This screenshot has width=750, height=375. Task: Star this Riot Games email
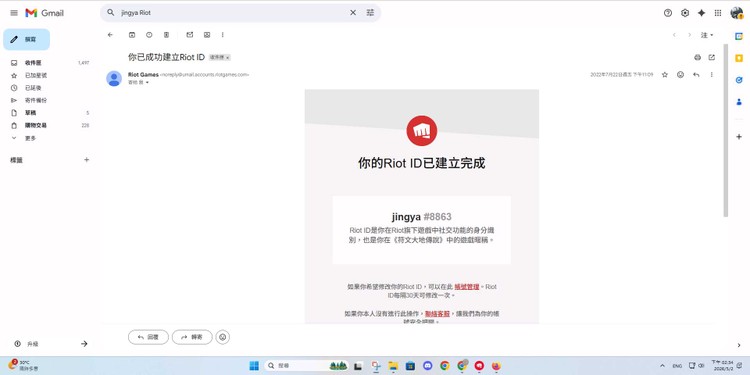tap(664, 75)
